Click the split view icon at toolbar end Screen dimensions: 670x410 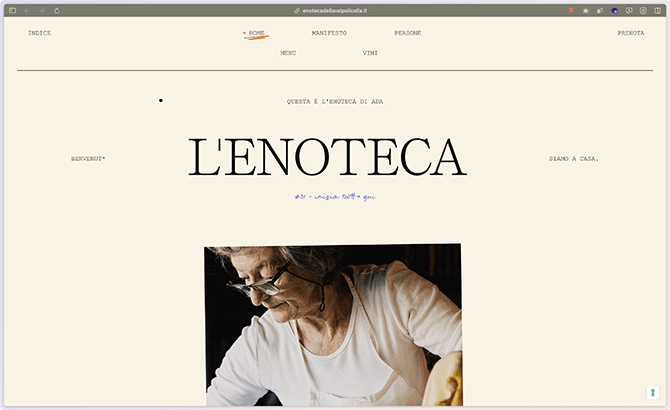point(658,11)
